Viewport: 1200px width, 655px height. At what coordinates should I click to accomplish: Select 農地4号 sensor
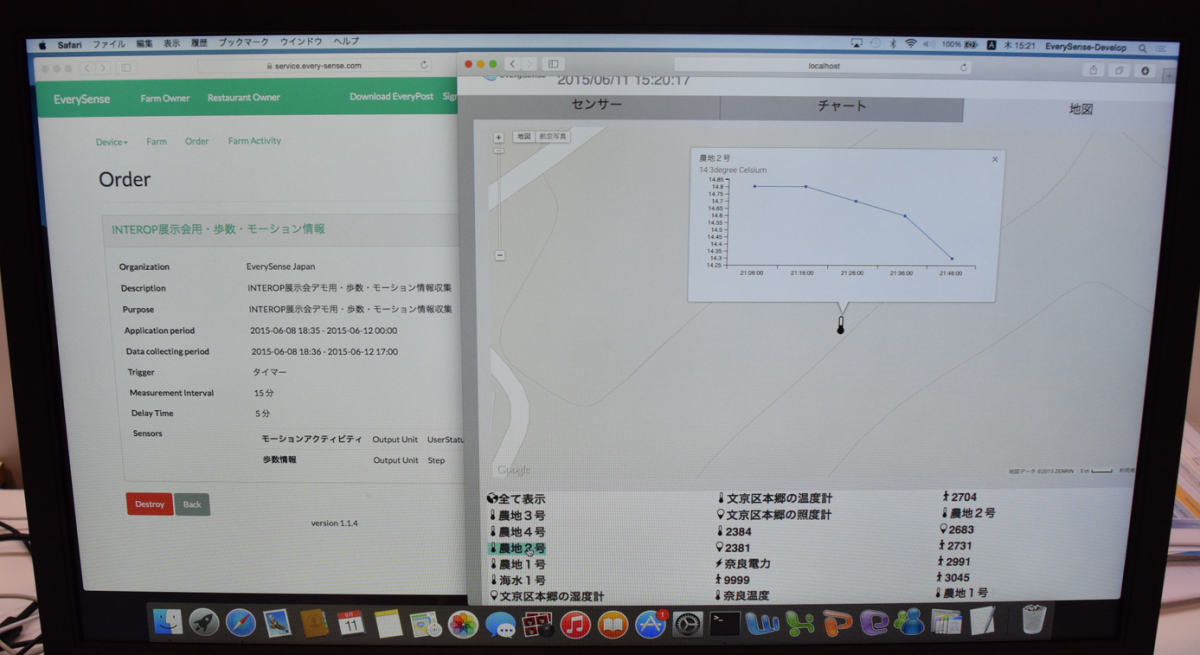517,532
